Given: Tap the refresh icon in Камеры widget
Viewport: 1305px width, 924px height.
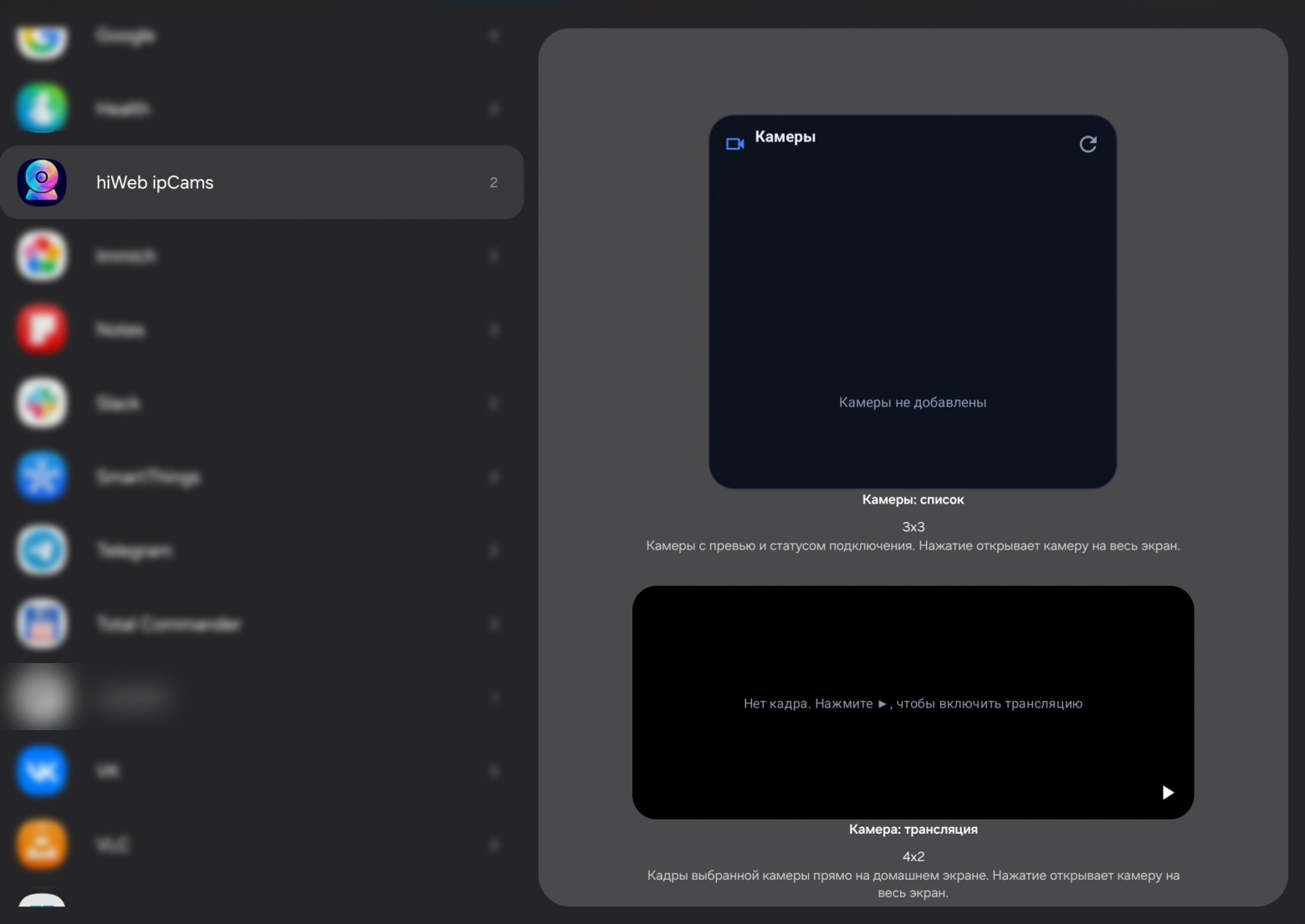Looking at the screenshot, I should tap(1087, 144).
